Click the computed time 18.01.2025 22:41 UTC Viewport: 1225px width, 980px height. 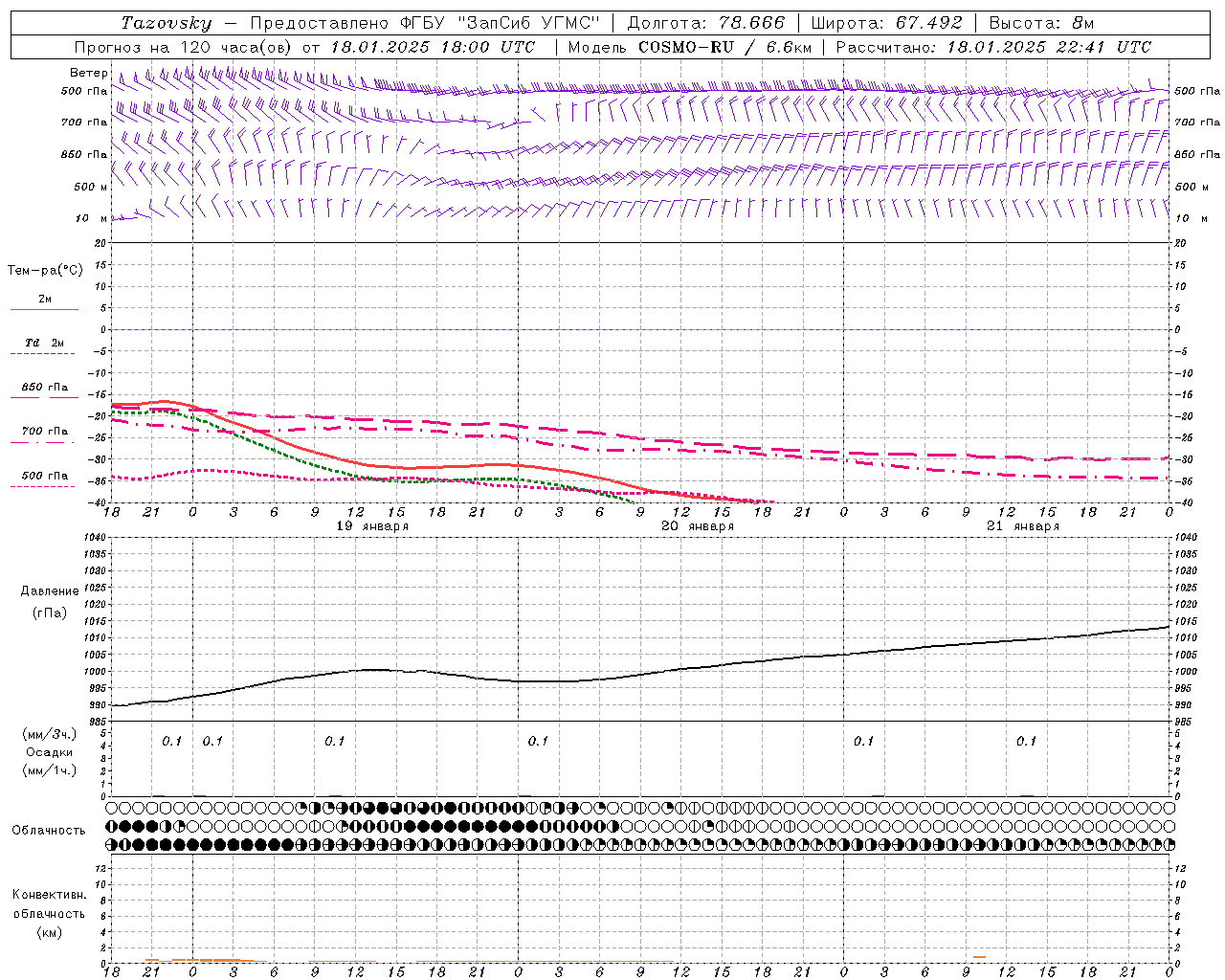(x=1049, y=47)
